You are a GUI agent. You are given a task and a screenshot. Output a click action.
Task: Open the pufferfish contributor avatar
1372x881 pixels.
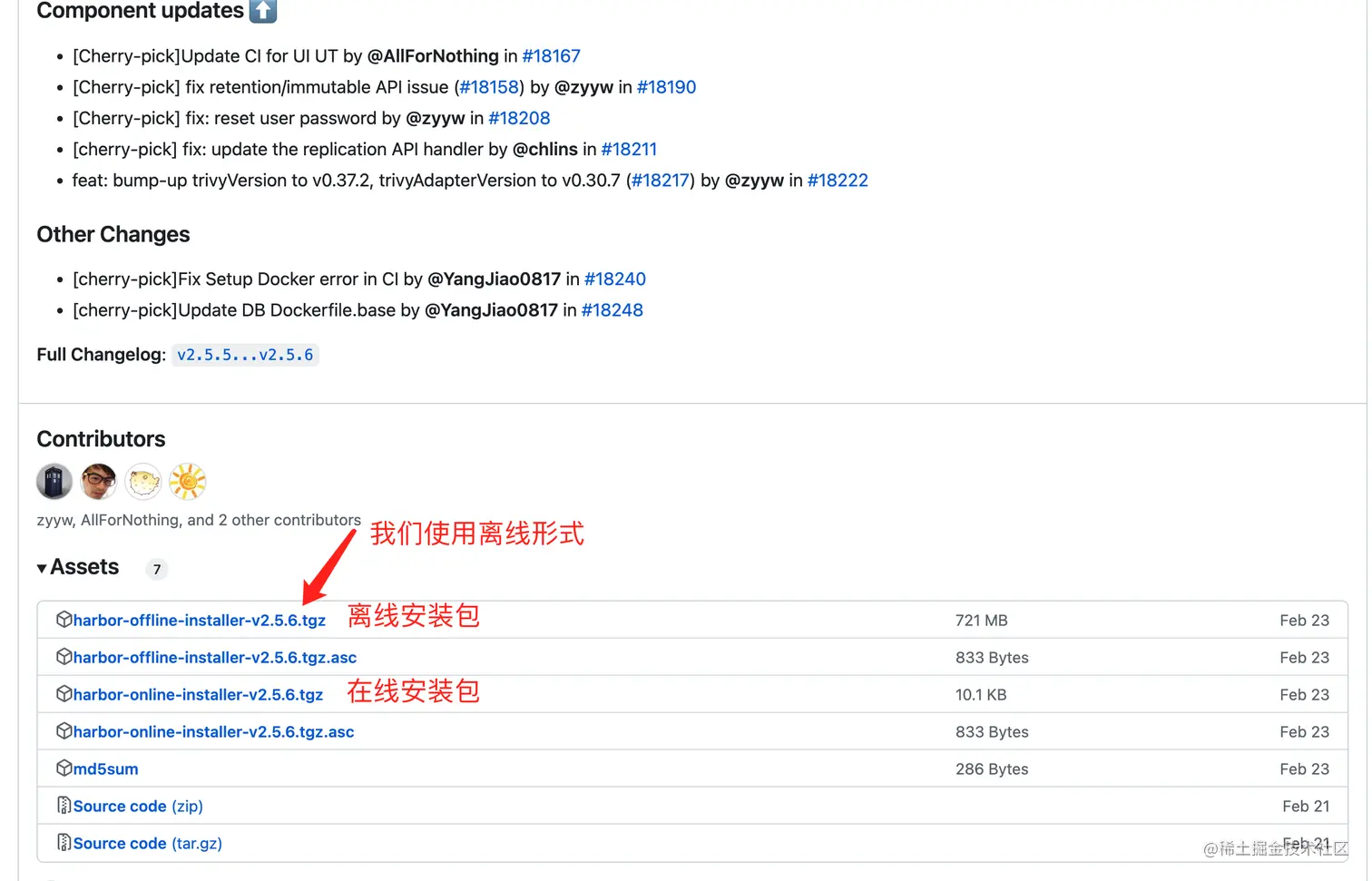[x=143, y=481]
